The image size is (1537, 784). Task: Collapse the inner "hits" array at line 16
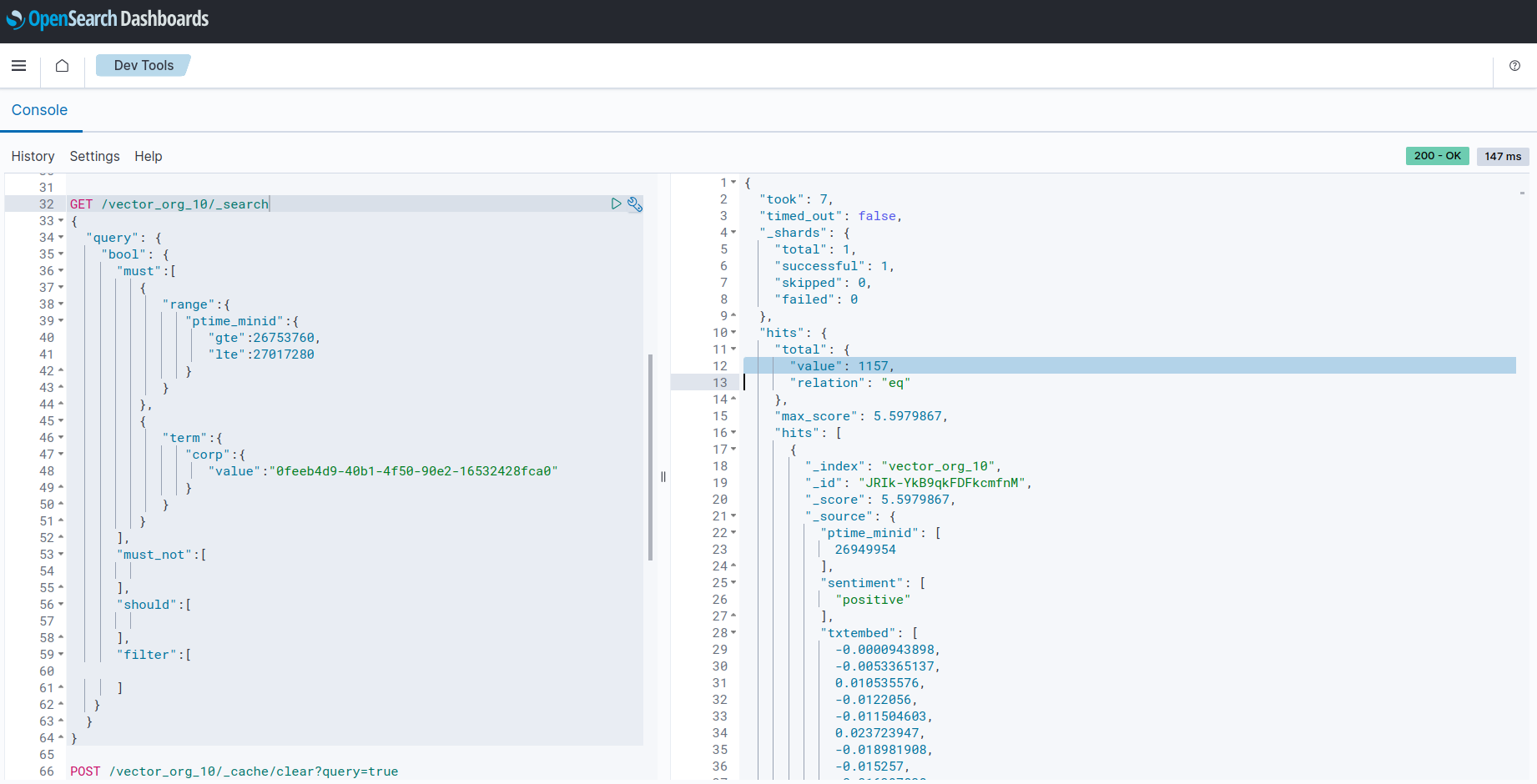tap(733, 433)
